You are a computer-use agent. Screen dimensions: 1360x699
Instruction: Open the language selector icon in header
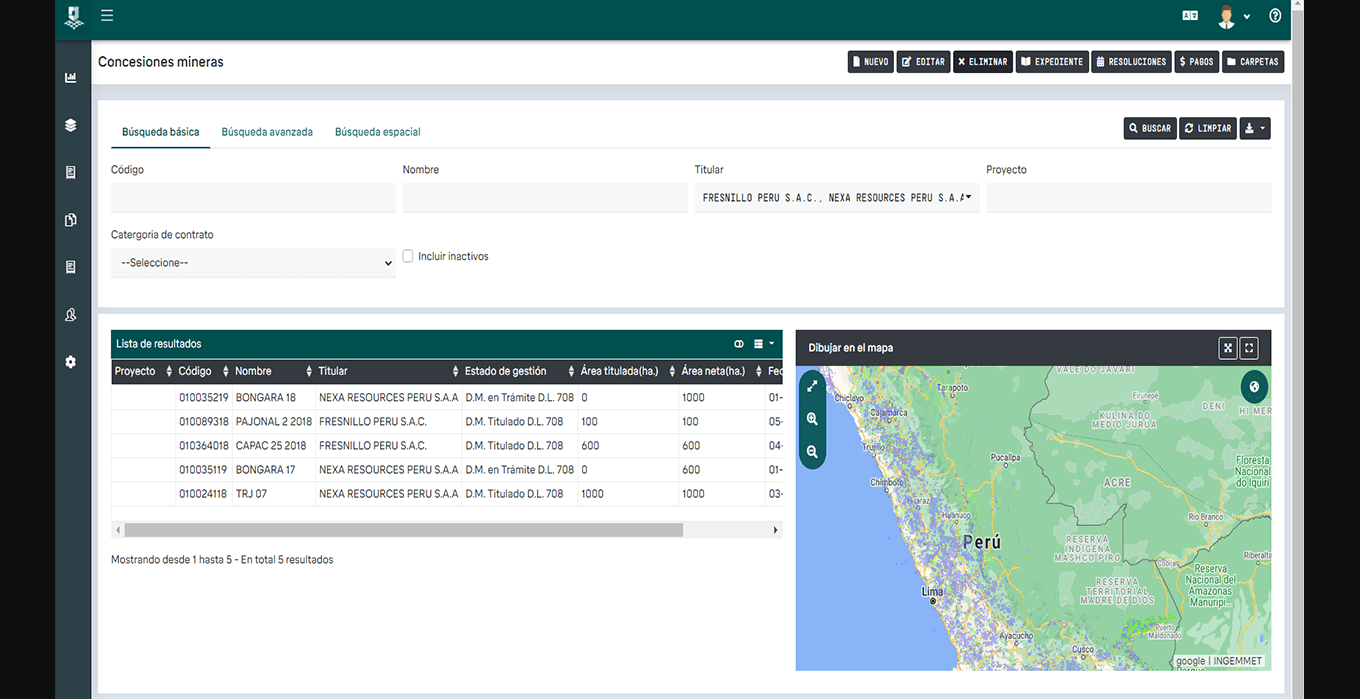point(1190,16)
